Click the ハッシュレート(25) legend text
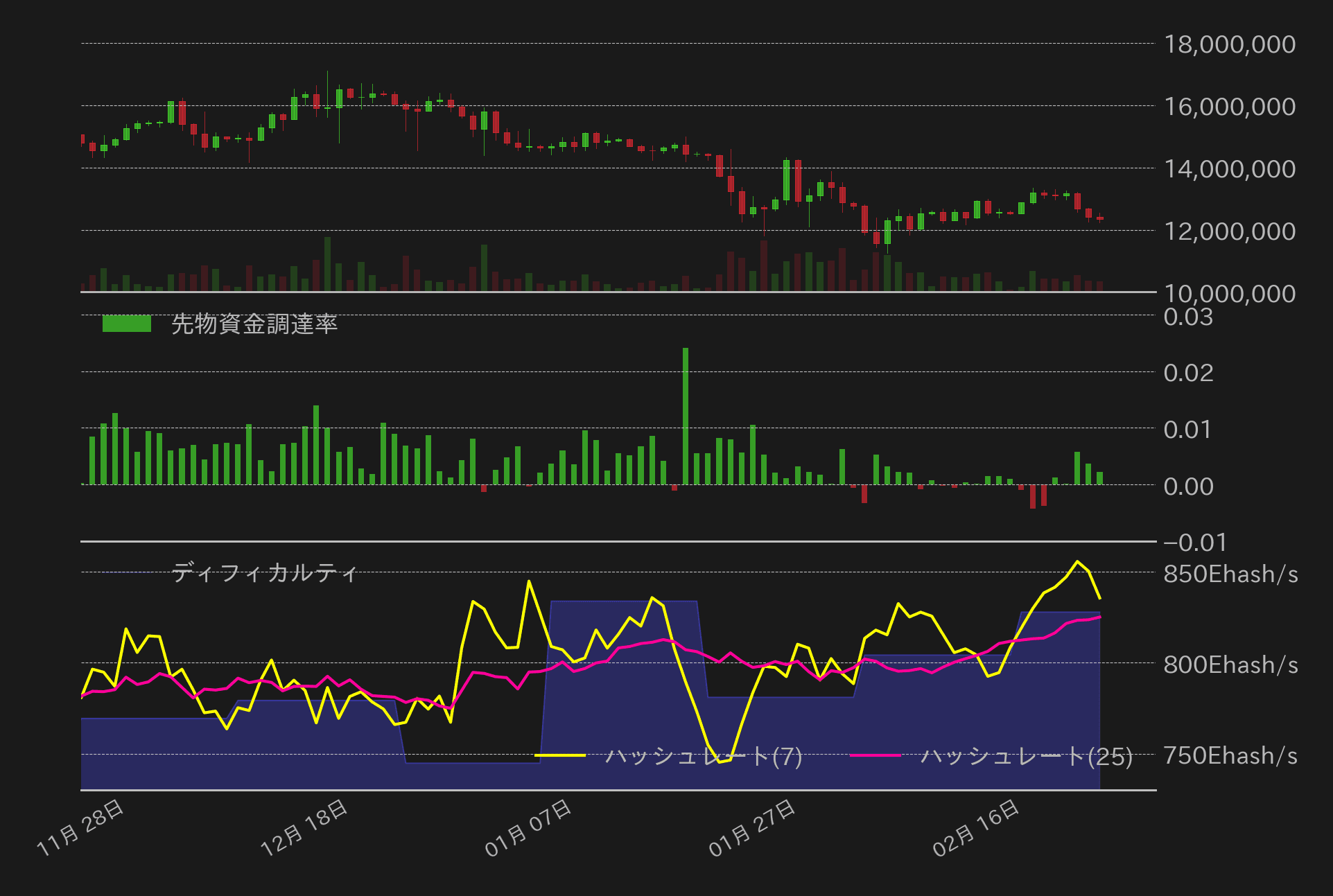1333x896 pixels. (1027, 755)
